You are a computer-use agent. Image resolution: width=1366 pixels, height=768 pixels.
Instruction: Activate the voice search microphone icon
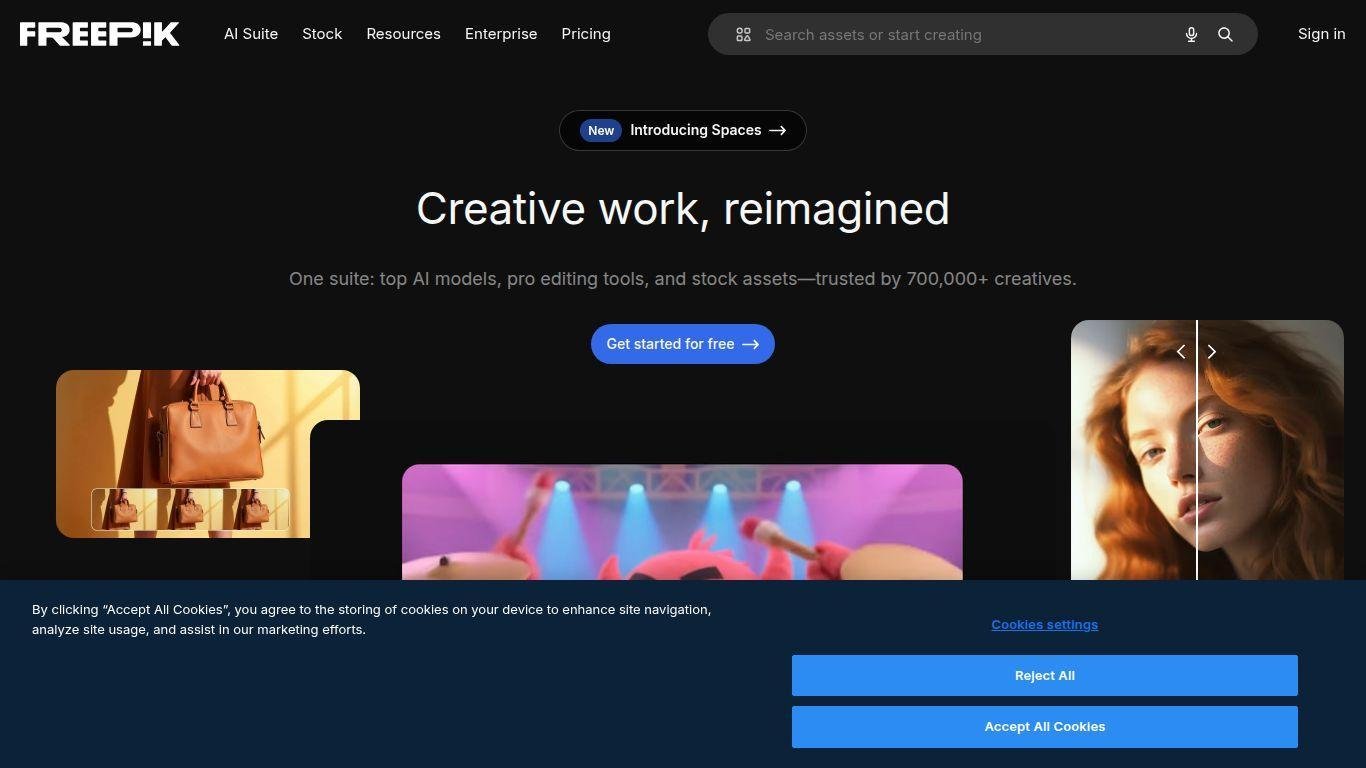coord(1191,34)
